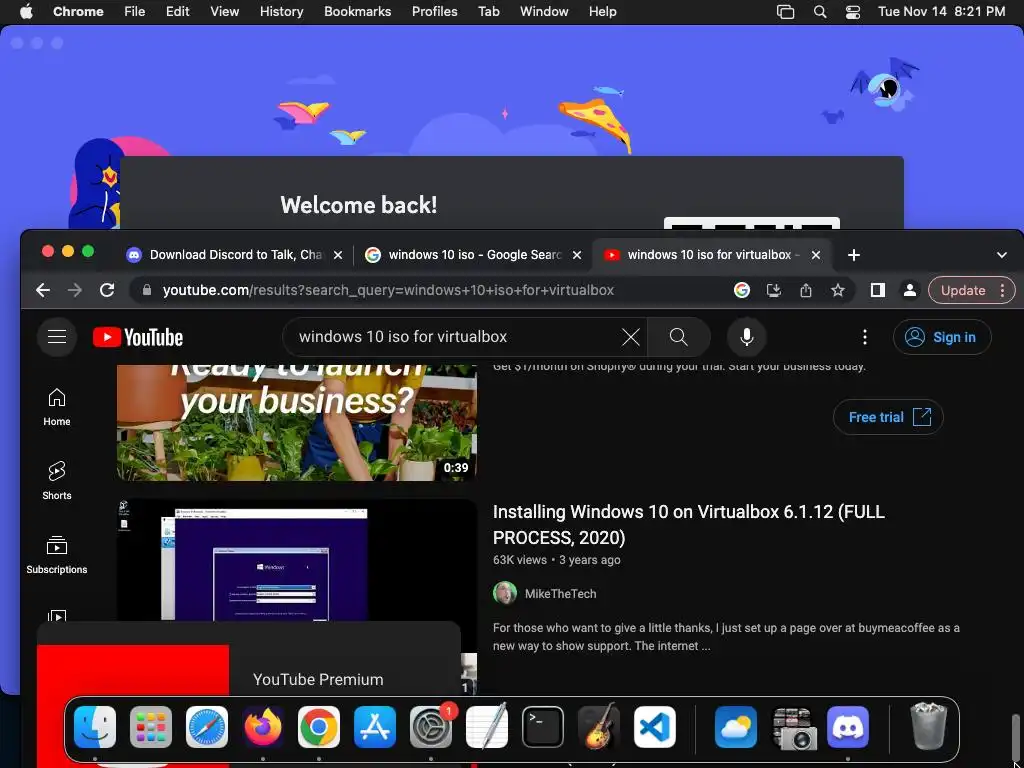Open Chrome three-dot menu next to Update
The height and width of the screenshot is (768, 1024).
click(x=1002, y=290)
